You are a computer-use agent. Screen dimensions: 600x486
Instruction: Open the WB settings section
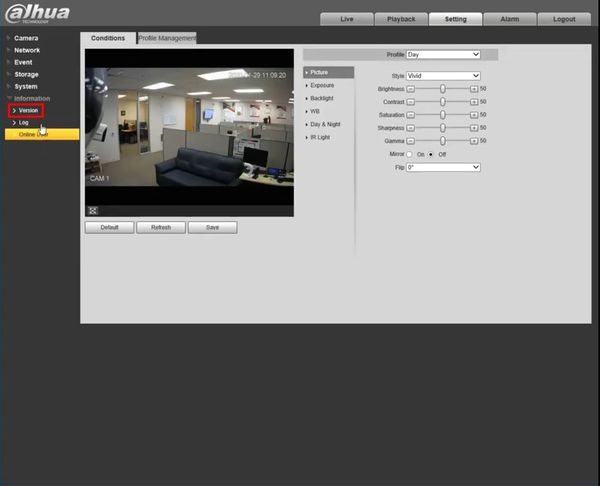tap(315, 111)
